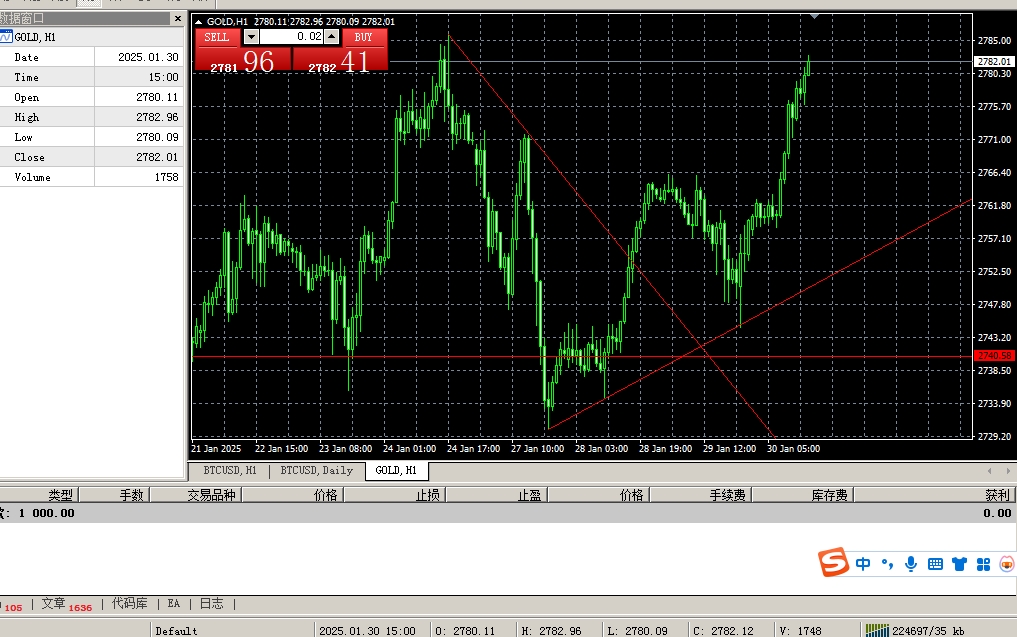
Task: Click the 30 Jan 05:00 time axis label
Action: (793, 448)
